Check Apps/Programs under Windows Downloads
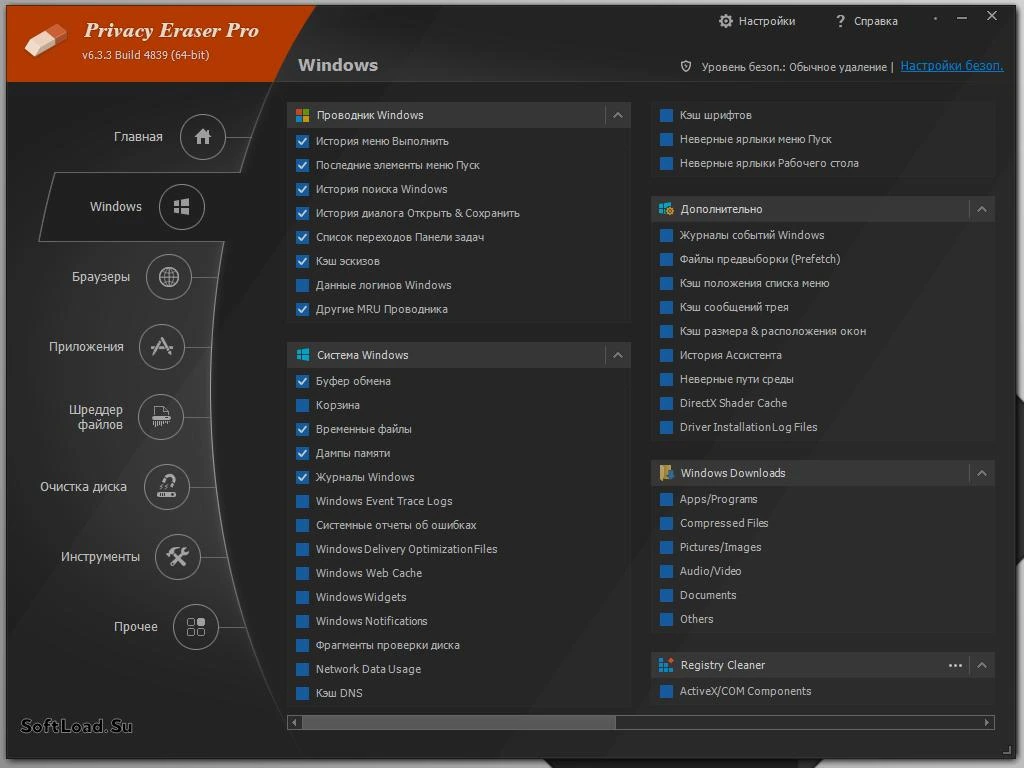This screenshot has height=768, width=1024. tap(666, 500)
